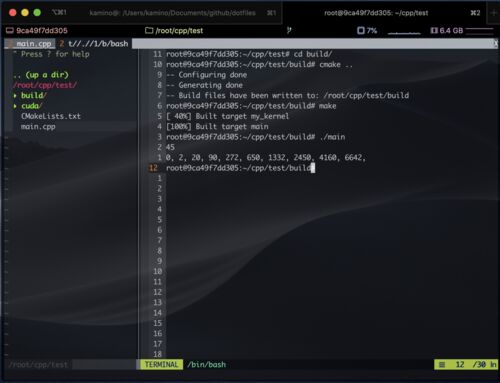
Task: Go up a directory via '.. (up a dir)'
Action: [x=41, y=75]
